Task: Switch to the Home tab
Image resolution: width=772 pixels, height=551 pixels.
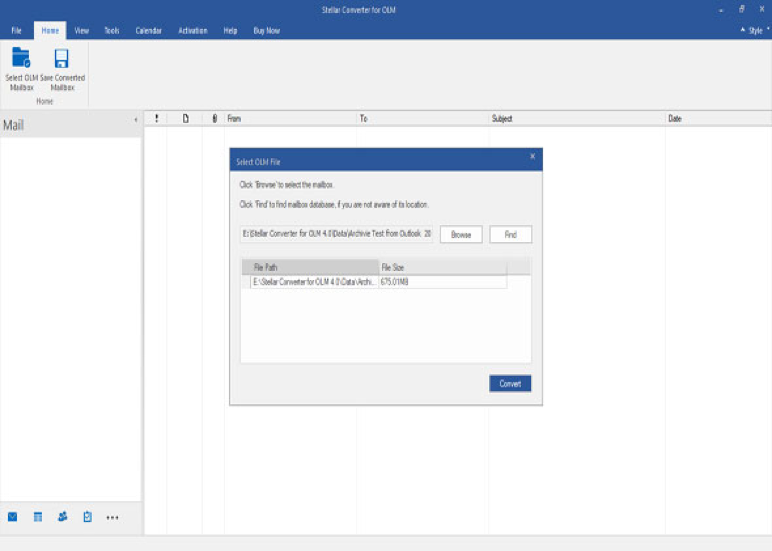Action: (x=50, y=31)
